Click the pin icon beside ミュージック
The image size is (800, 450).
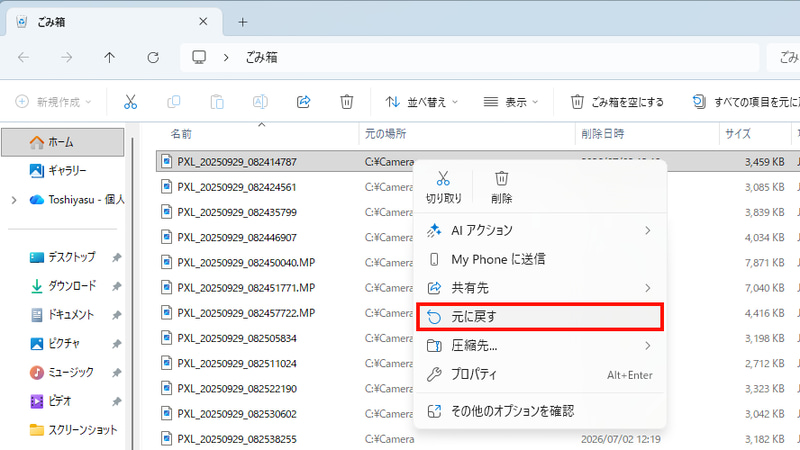click(x=116, y=373)
